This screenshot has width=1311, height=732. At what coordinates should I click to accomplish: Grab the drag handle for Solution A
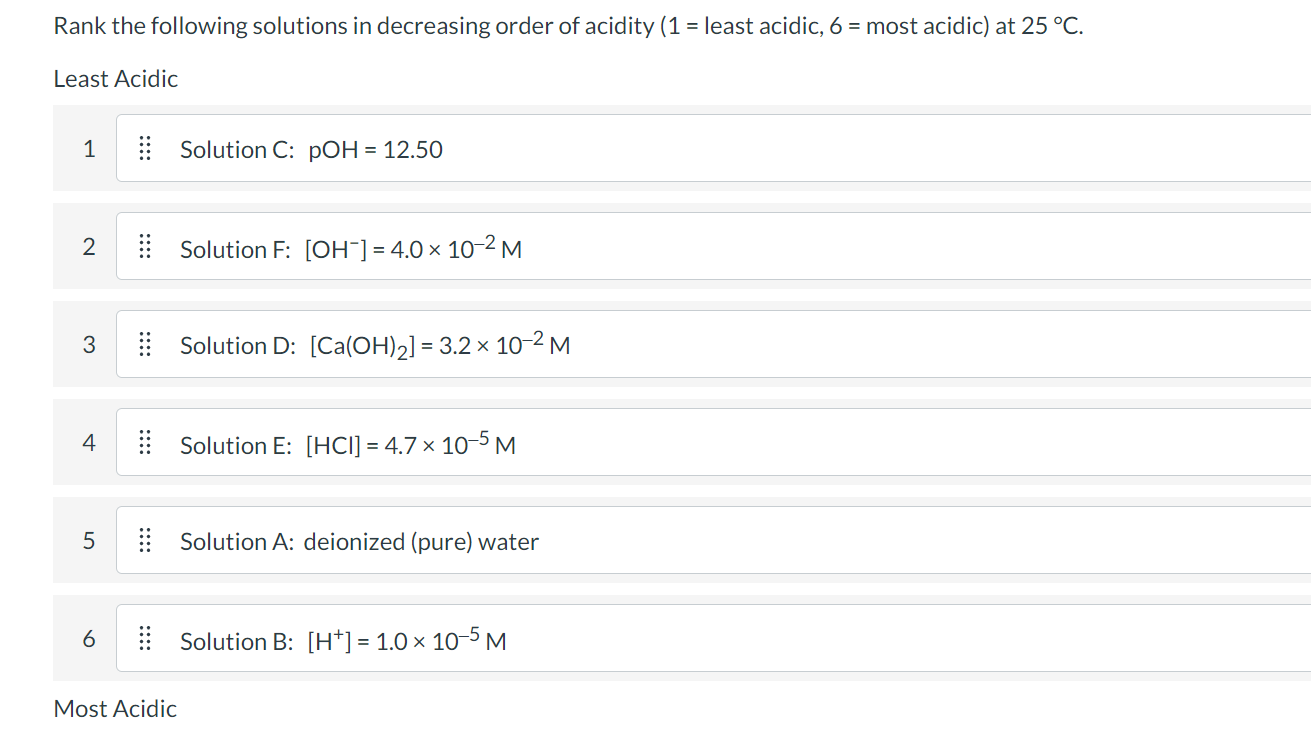[144, 541]
